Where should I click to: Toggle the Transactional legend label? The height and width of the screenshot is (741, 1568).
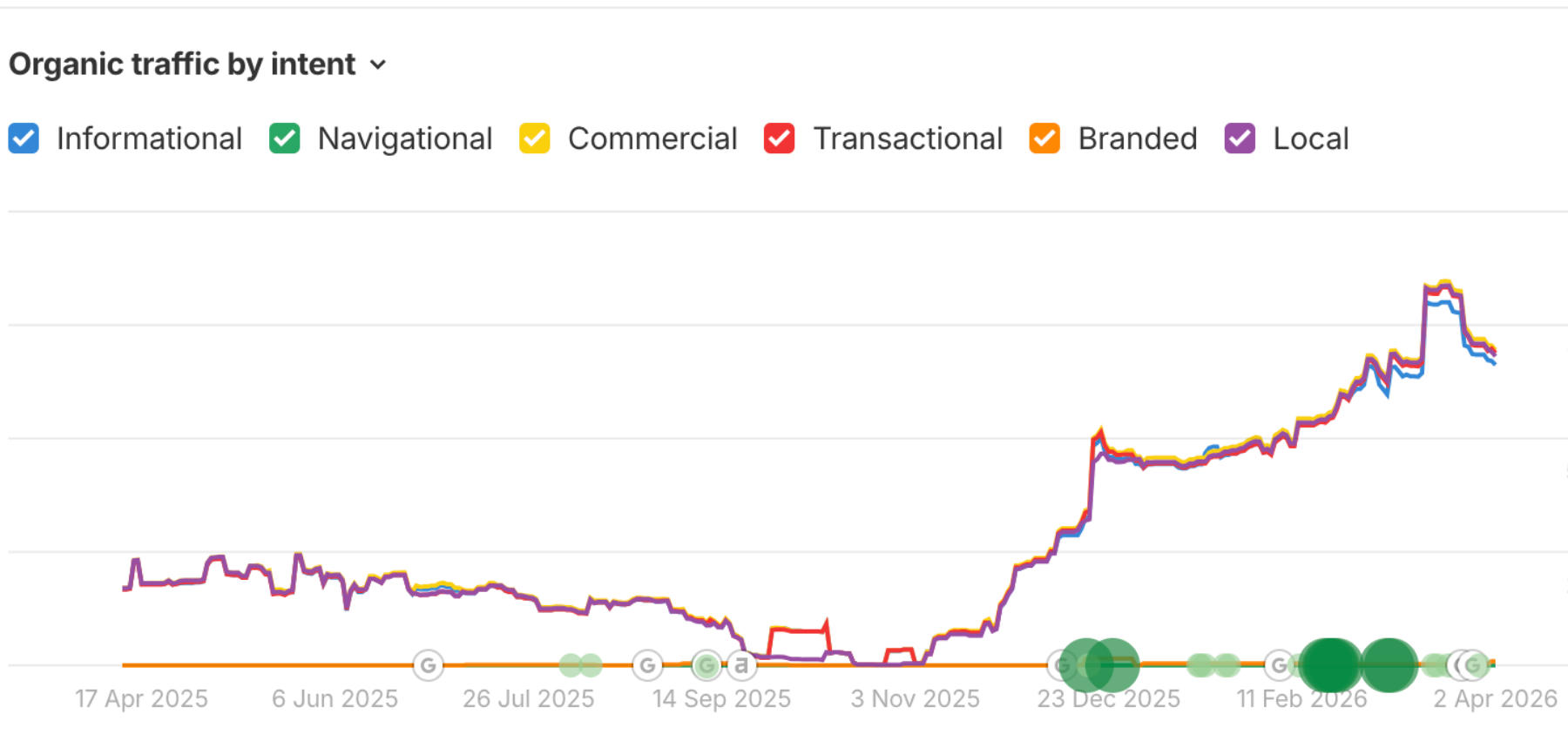(908, 138)
